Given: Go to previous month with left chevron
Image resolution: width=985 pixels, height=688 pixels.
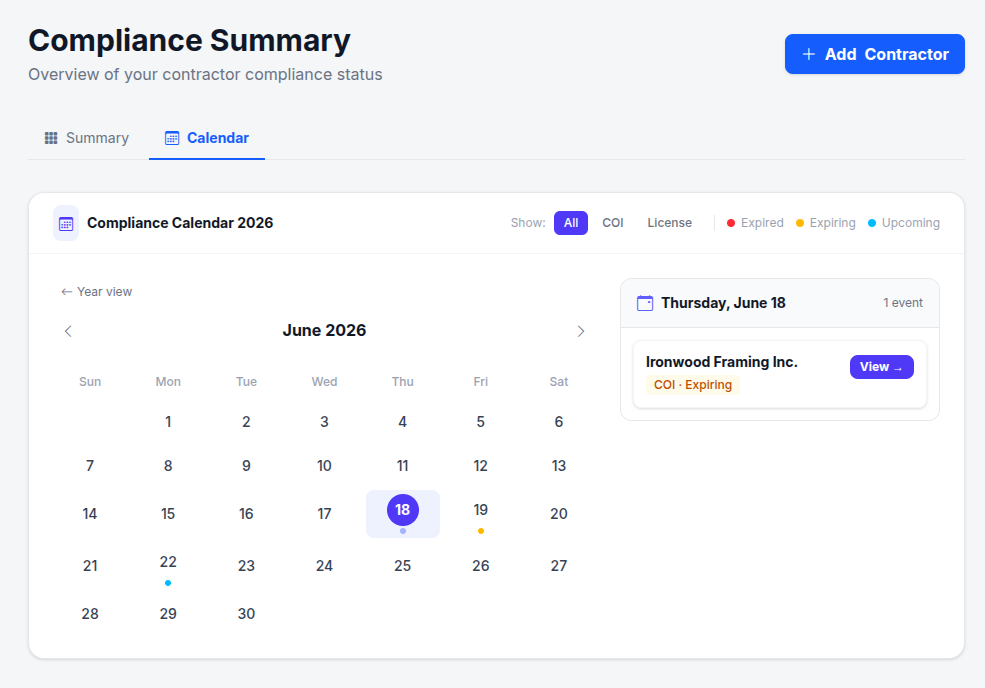Looking at the screenshot, I should point(68,331).
